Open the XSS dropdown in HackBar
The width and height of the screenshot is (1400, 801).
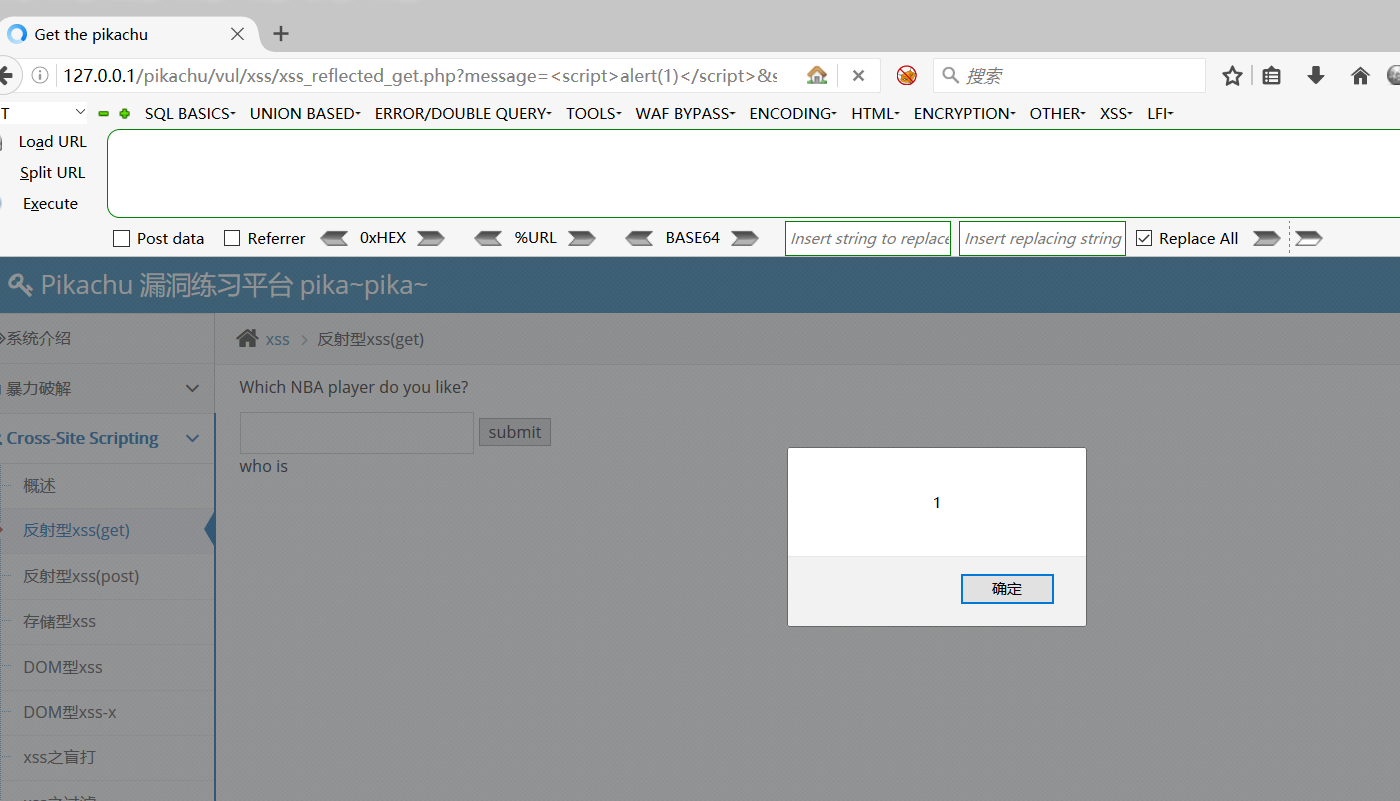[1116, 114]
